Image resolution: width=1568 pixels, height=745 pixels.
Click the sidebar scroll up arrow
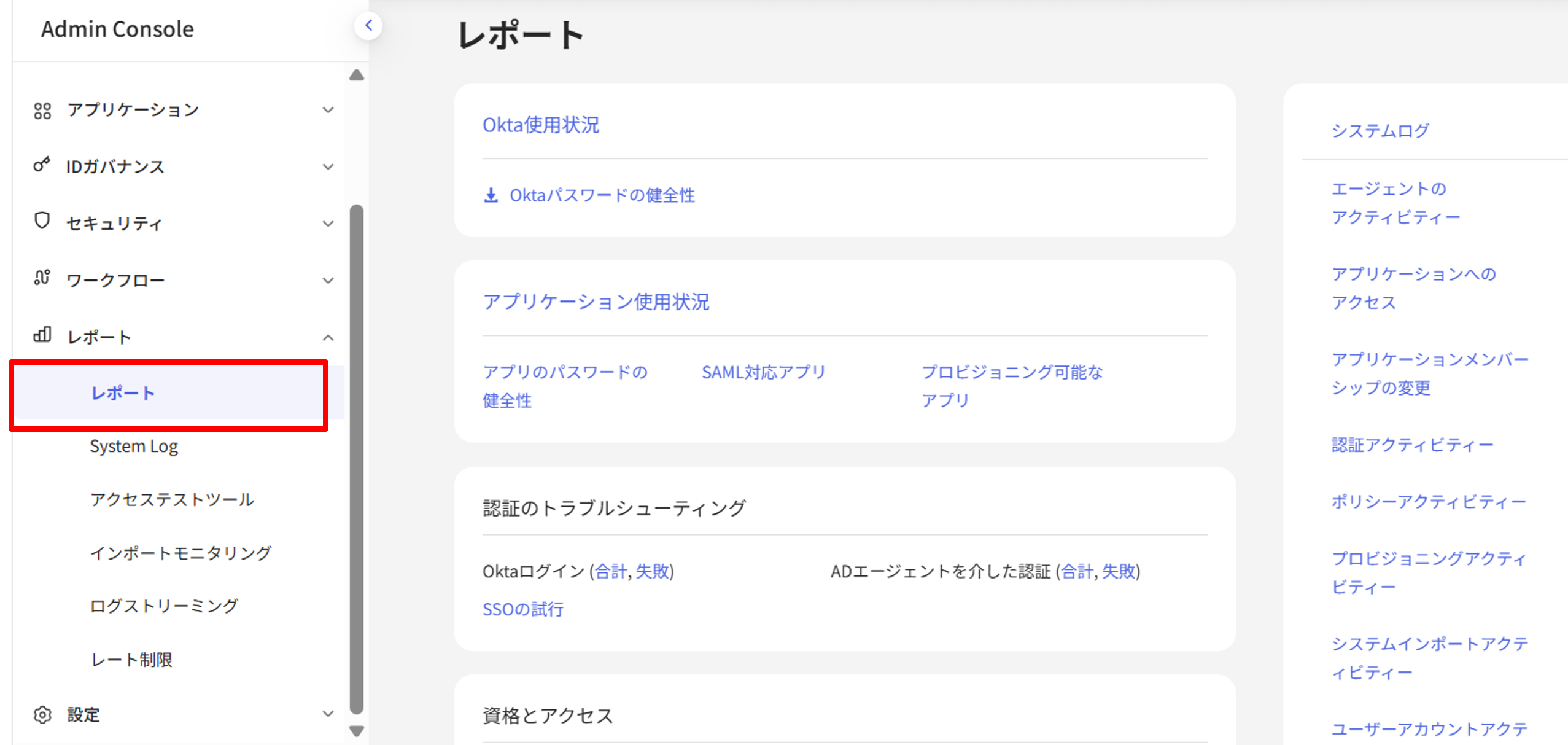click(x=357, y=76)
